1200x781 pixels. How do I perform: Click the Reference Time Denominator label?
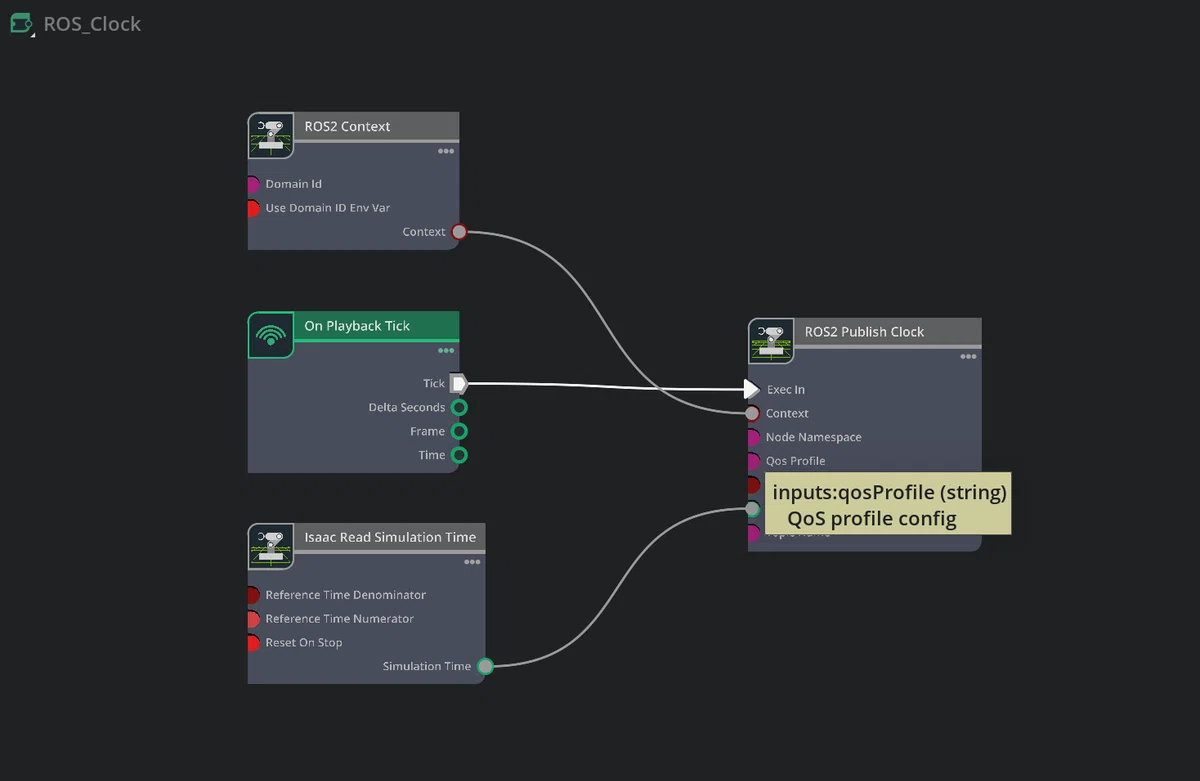(x=346, y=595)
